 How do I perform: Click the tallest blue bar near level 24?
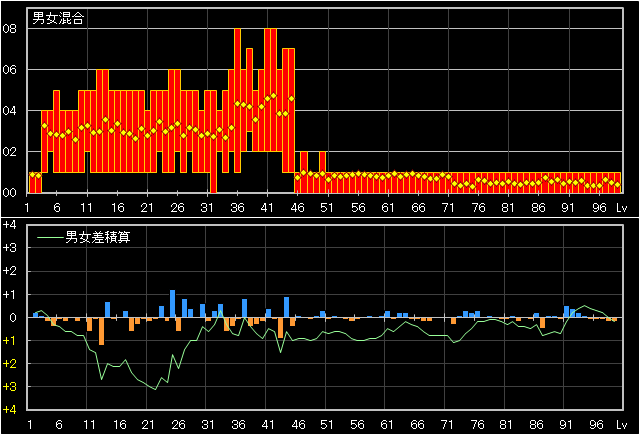[x=173, y=304]
